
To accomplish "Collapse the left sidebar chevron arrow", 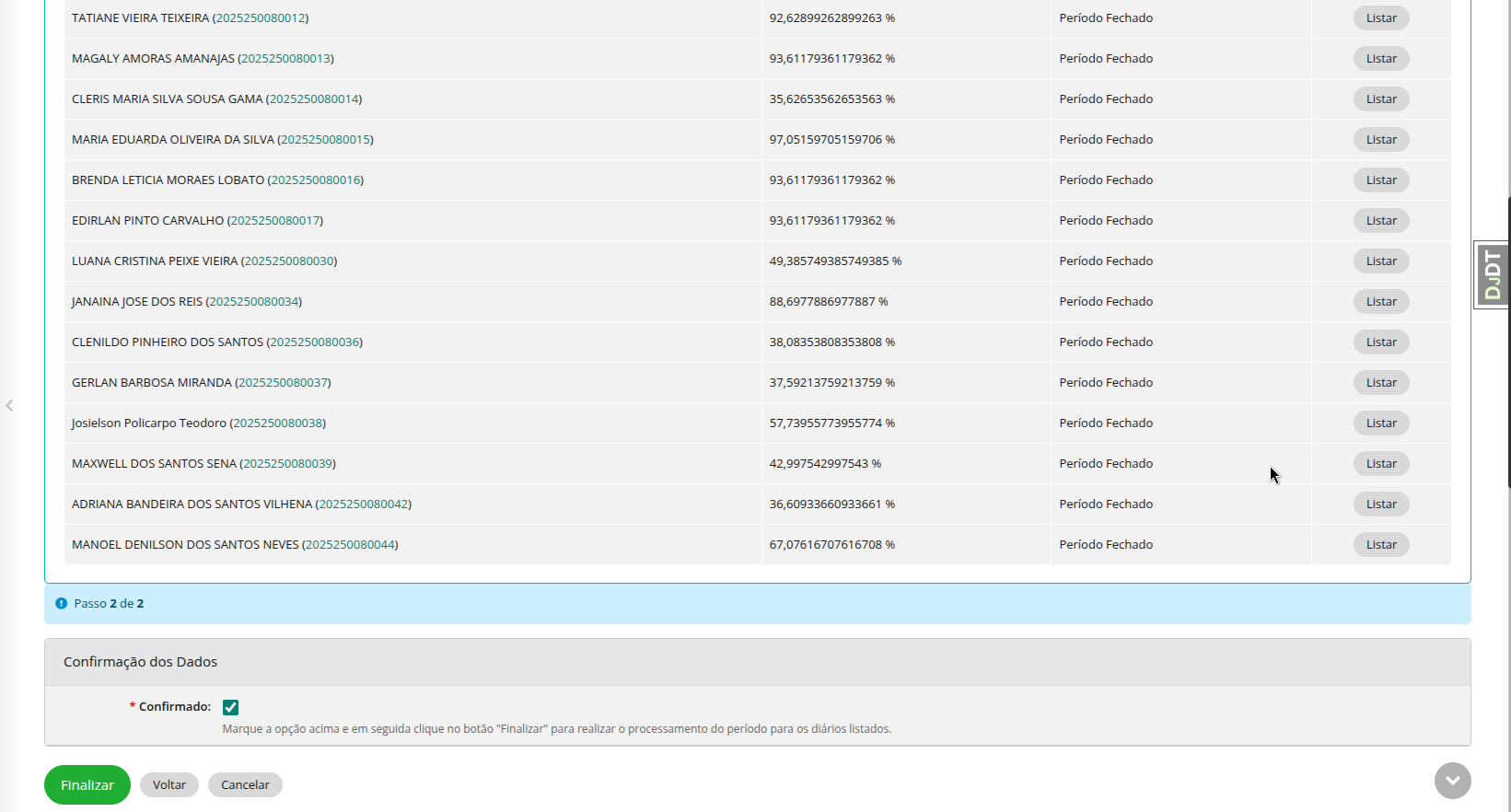I will coord(9,405).
